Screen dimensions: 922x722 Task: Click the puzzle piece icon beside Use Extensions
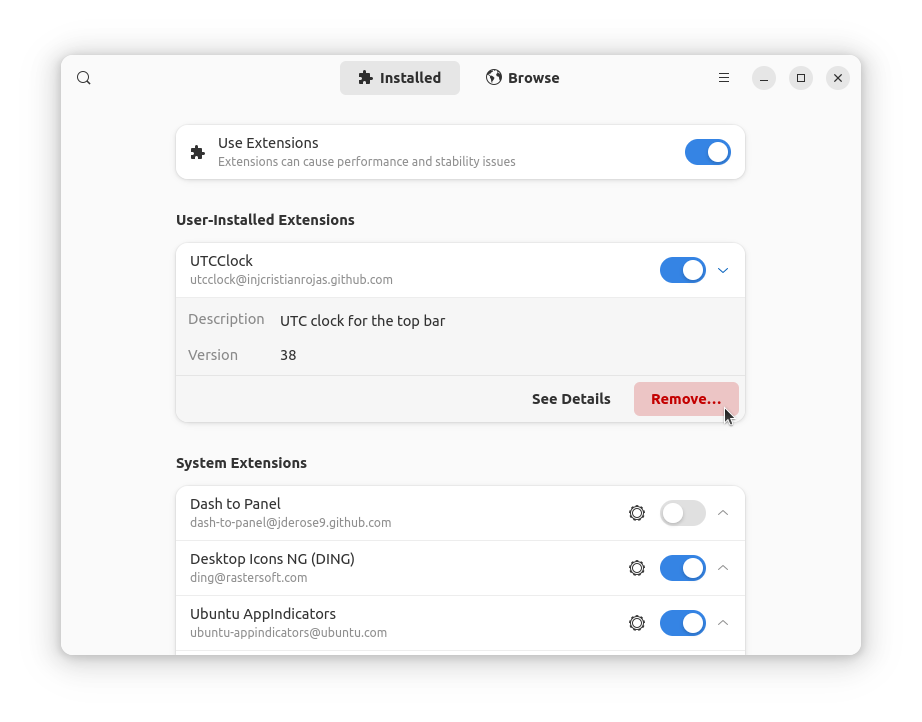[198, 153]
